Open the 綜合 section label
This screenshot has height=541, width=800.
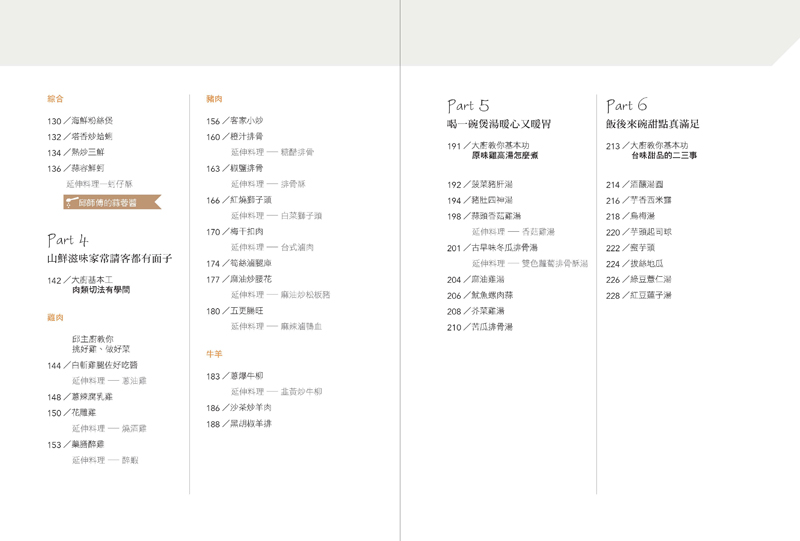[56, 99]
